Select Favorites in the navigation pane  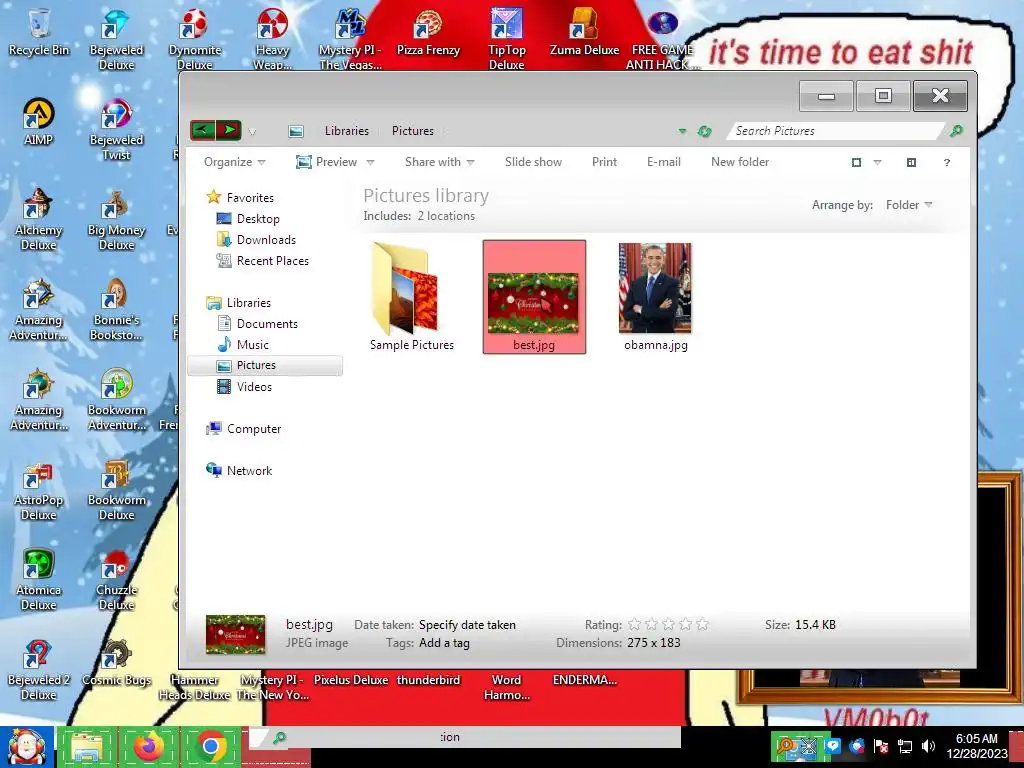pyautogui.click(x=240, y=197)
